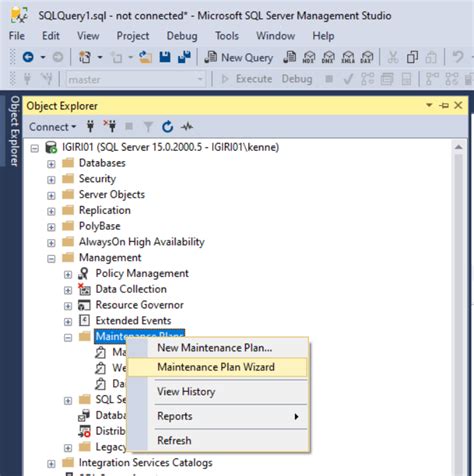
Task: Click the Copy toolbar icon
Action: [412, 57]
